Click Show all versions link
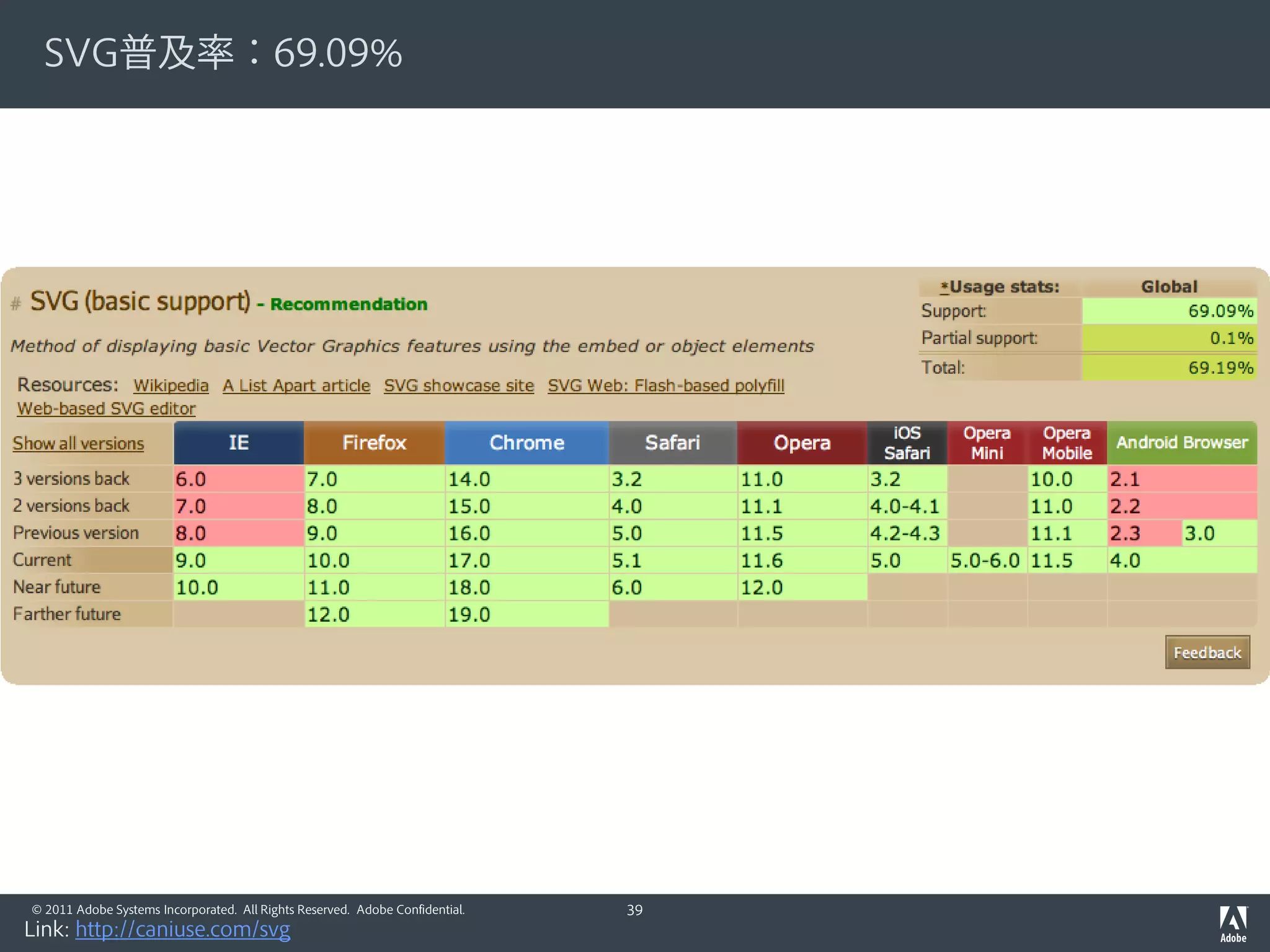 pyautogui.click(x=78, y=444)
